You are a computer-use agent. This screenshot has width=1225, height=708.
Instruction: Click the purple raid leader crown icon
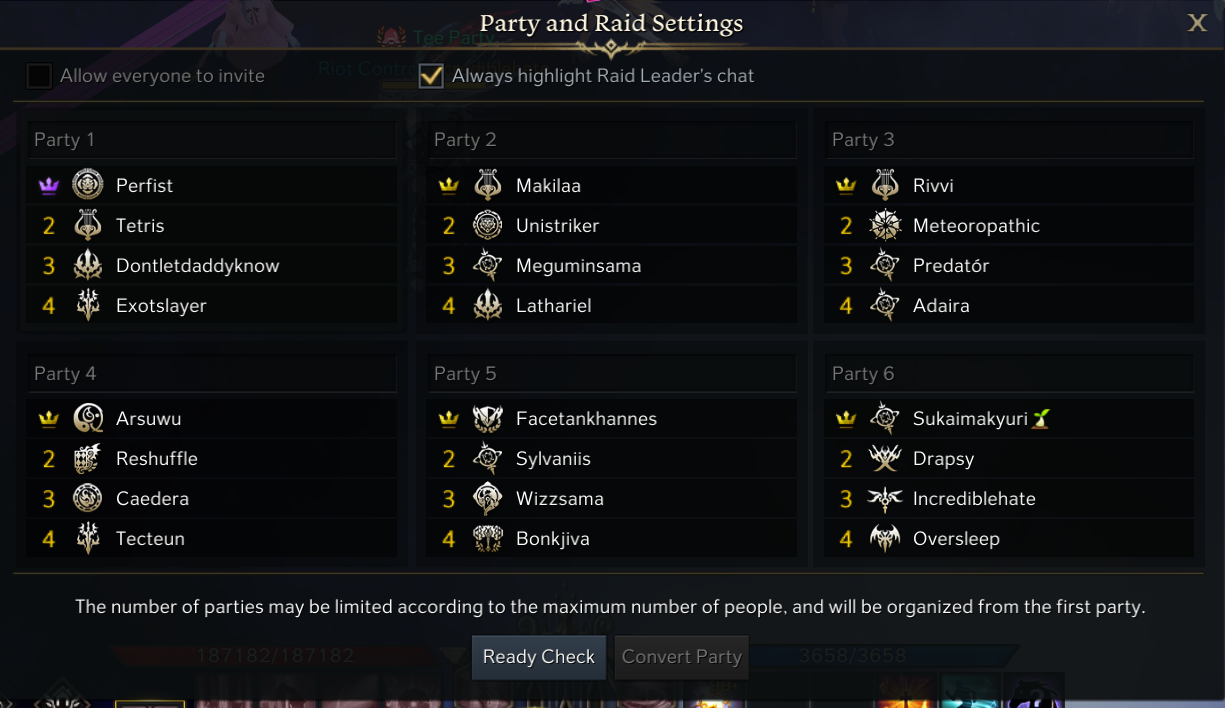[x=48, y=186]
